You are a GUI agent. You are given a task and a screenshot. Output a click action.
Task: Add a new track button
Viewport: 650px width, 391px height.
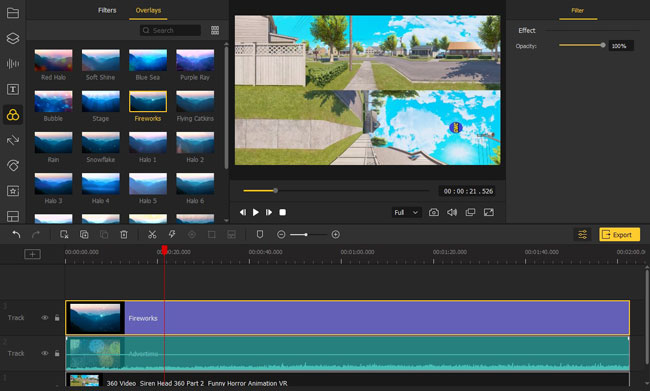point(32,254)
